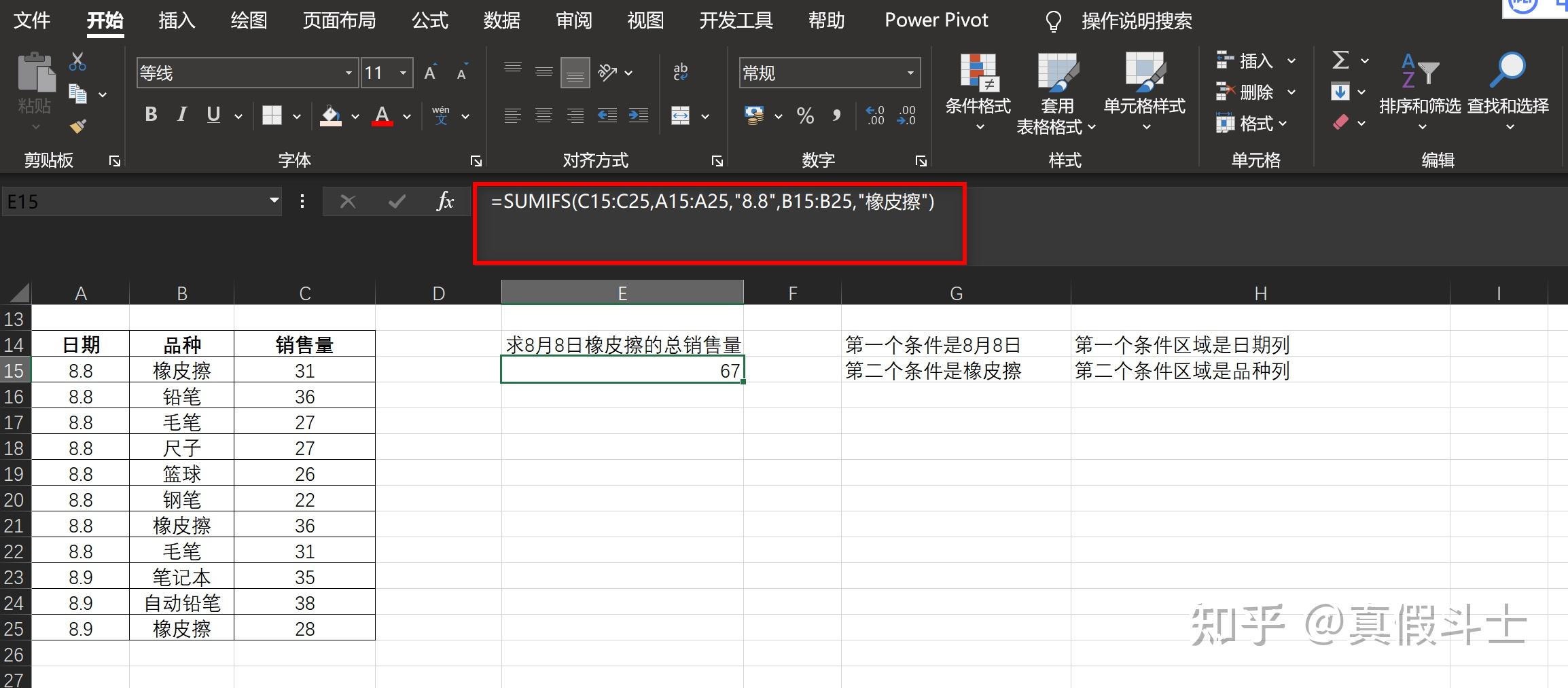The image size is (1568, 688).
Task: Click accounting number format icon
Action: point(754,115)
